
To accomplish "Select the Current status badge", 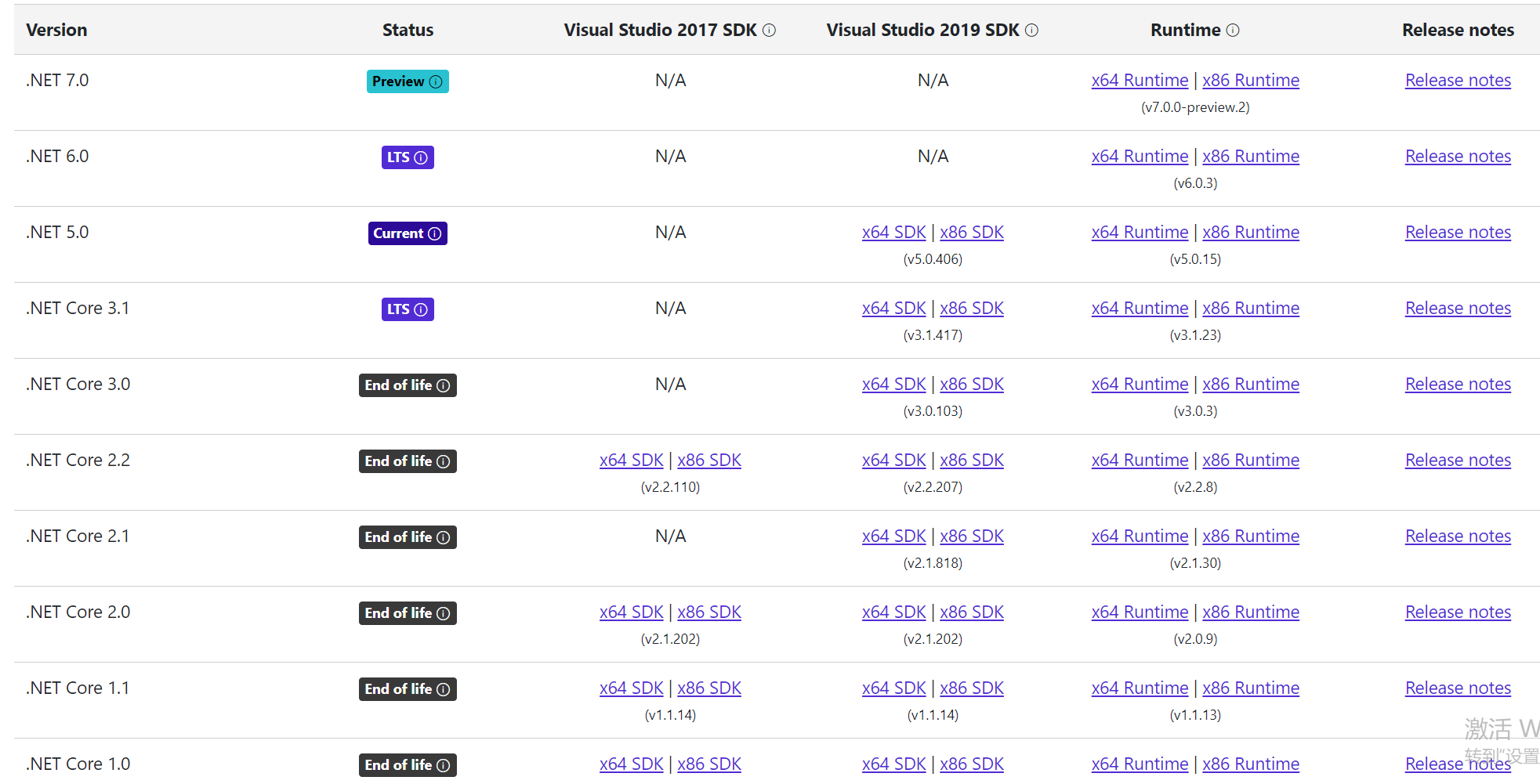I will pyautogui.click(x=408, y=233).
